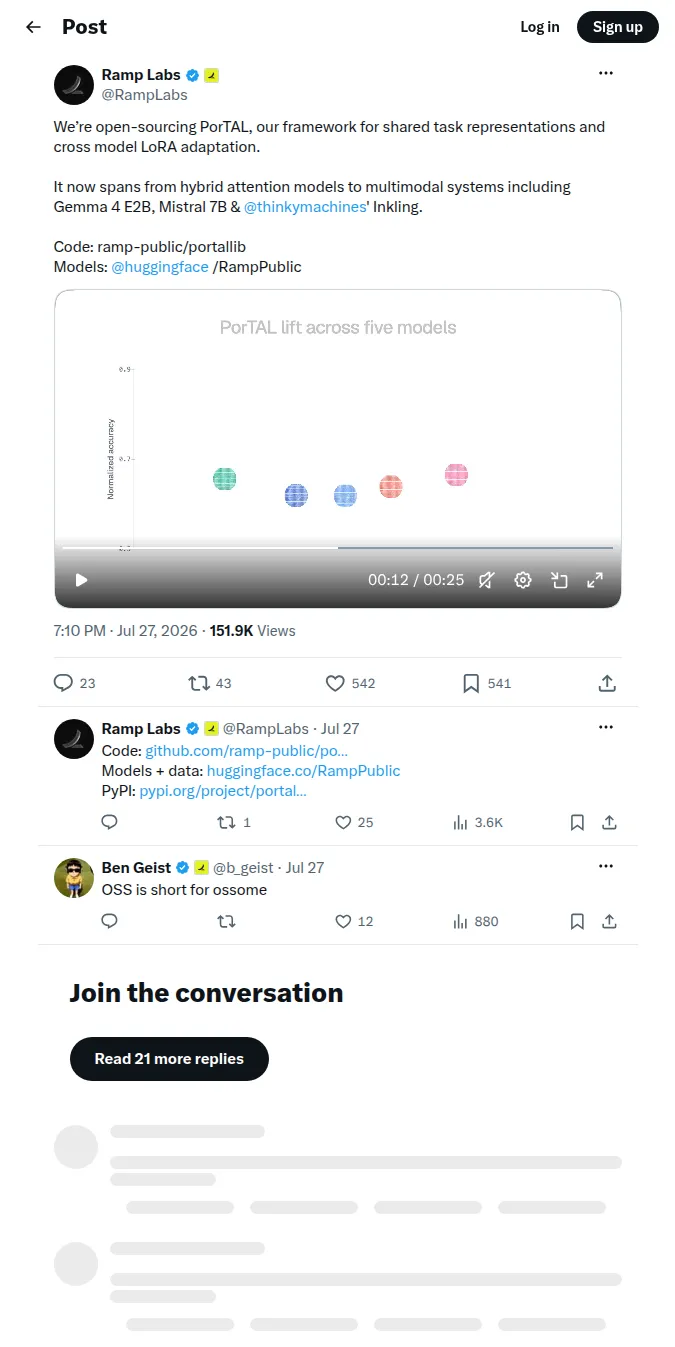Screen dimensions: 675x1347
Task: Expand video to fullscreen
Action: tap(594, 580)
